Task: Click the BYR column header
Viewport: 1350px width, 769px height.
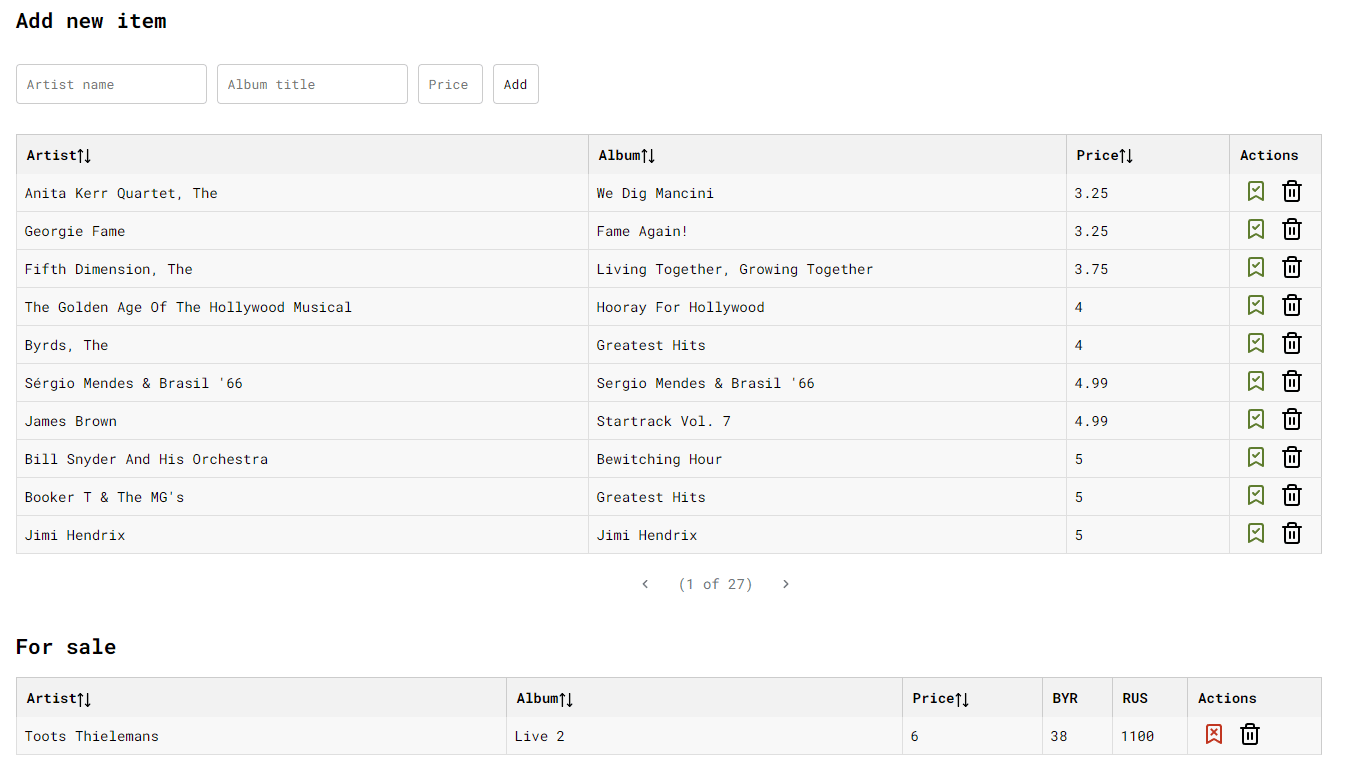Action: click(x=1077, y=698)
